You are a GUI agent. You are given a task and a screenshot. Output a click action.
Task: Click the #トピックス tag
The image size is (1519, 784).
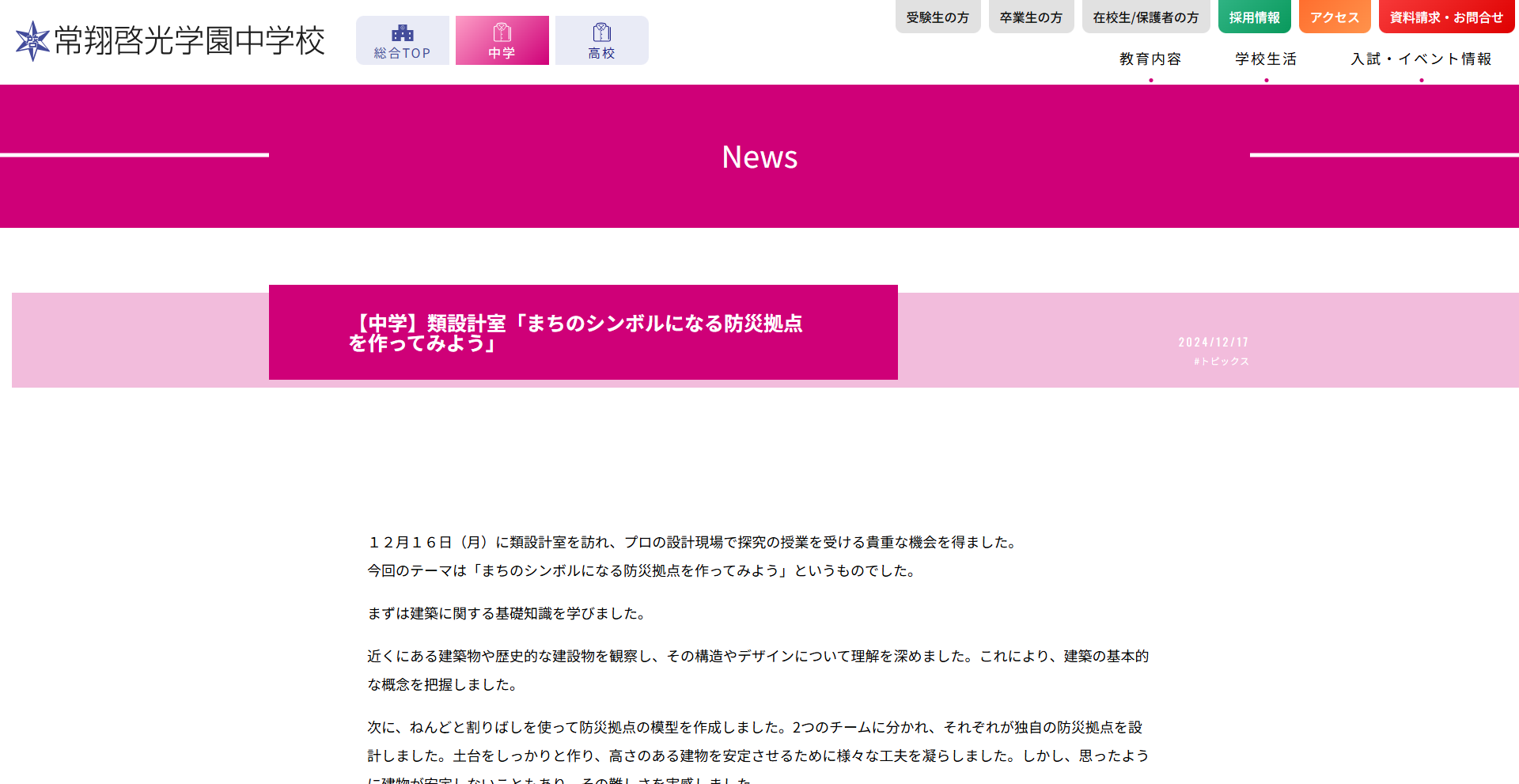1222,362
